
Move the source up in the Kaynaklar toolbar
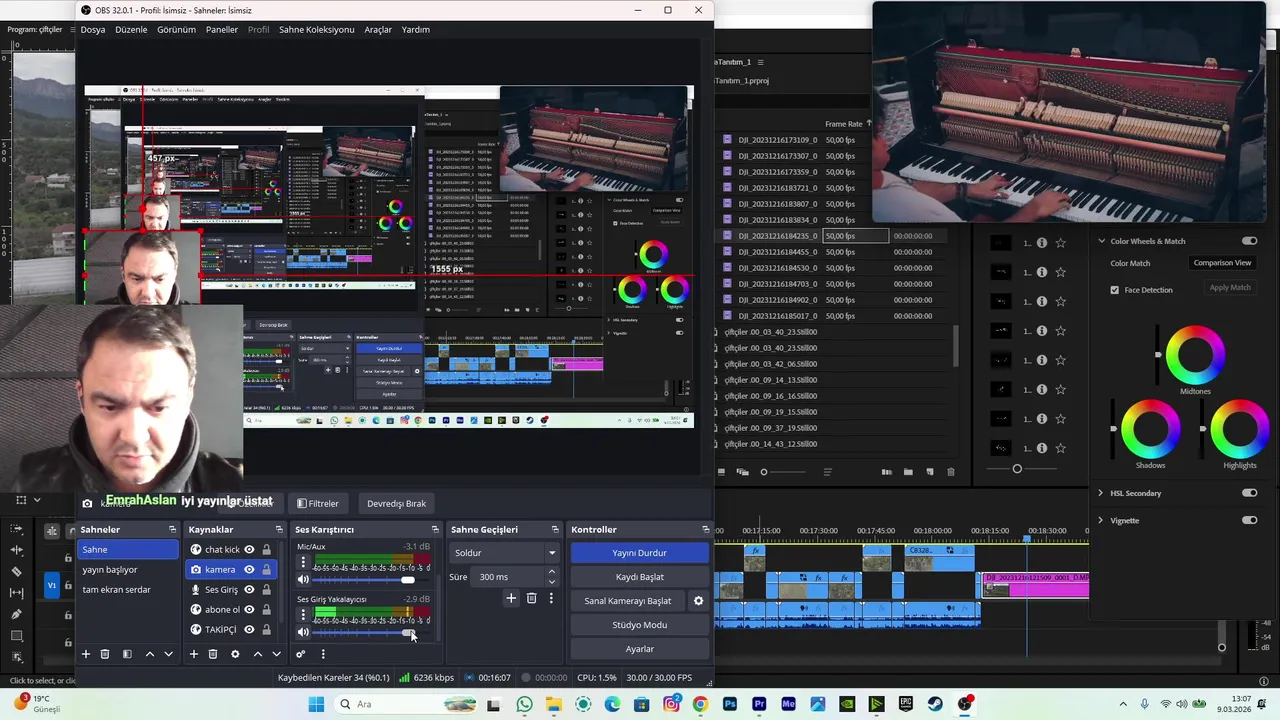[258, 654]
